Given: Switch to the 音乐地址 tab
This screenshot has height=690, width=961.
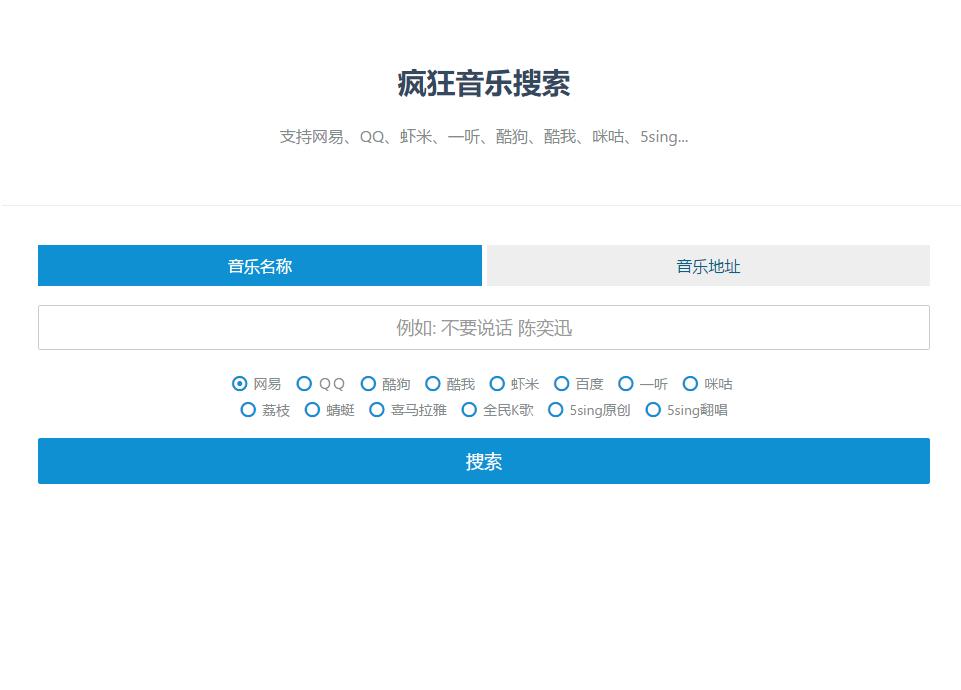Looking at the screenshot, I should (708, 266).
